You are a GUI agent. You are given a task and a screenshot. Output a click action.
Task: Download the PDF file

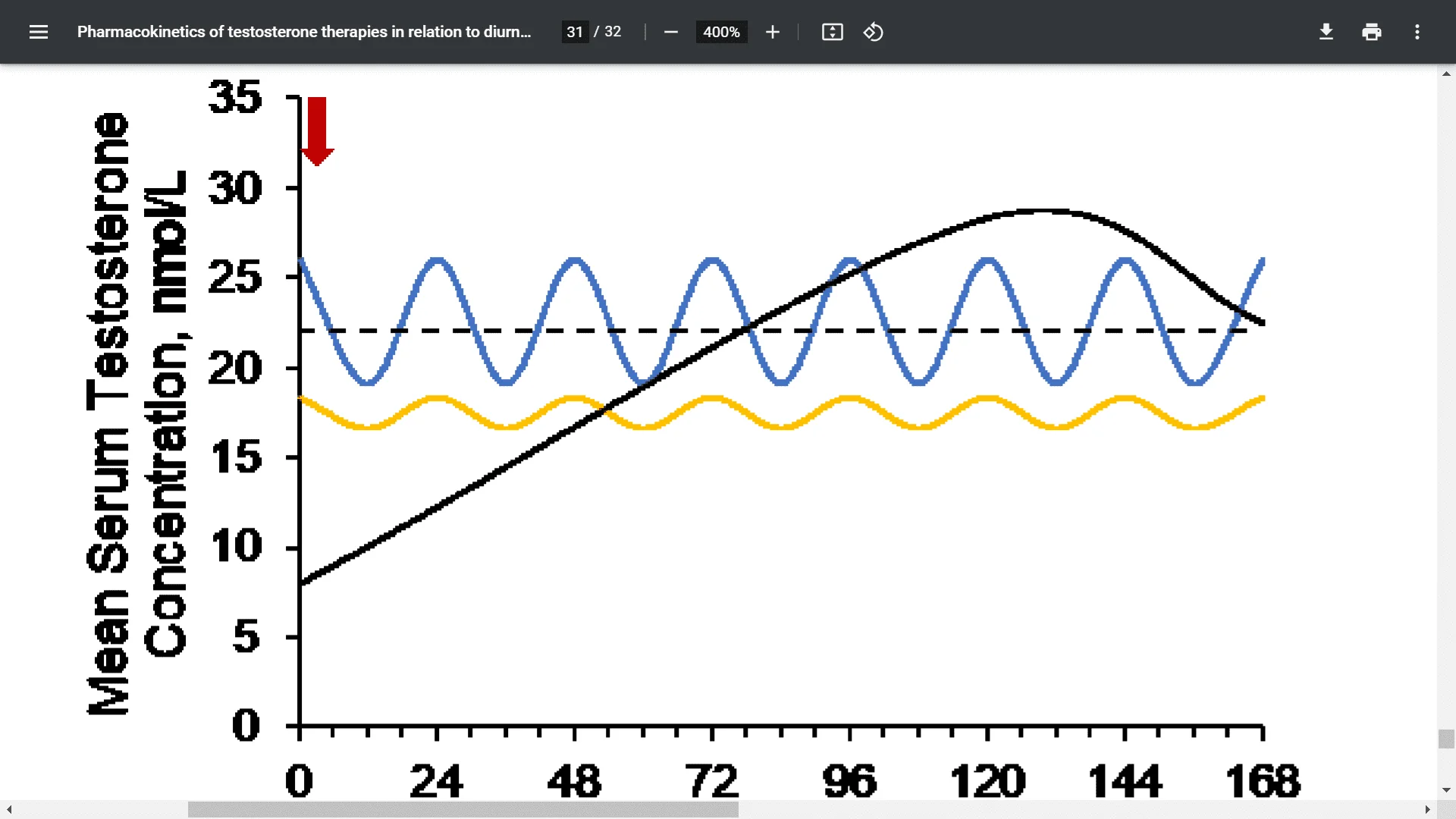coord(1326,32)
